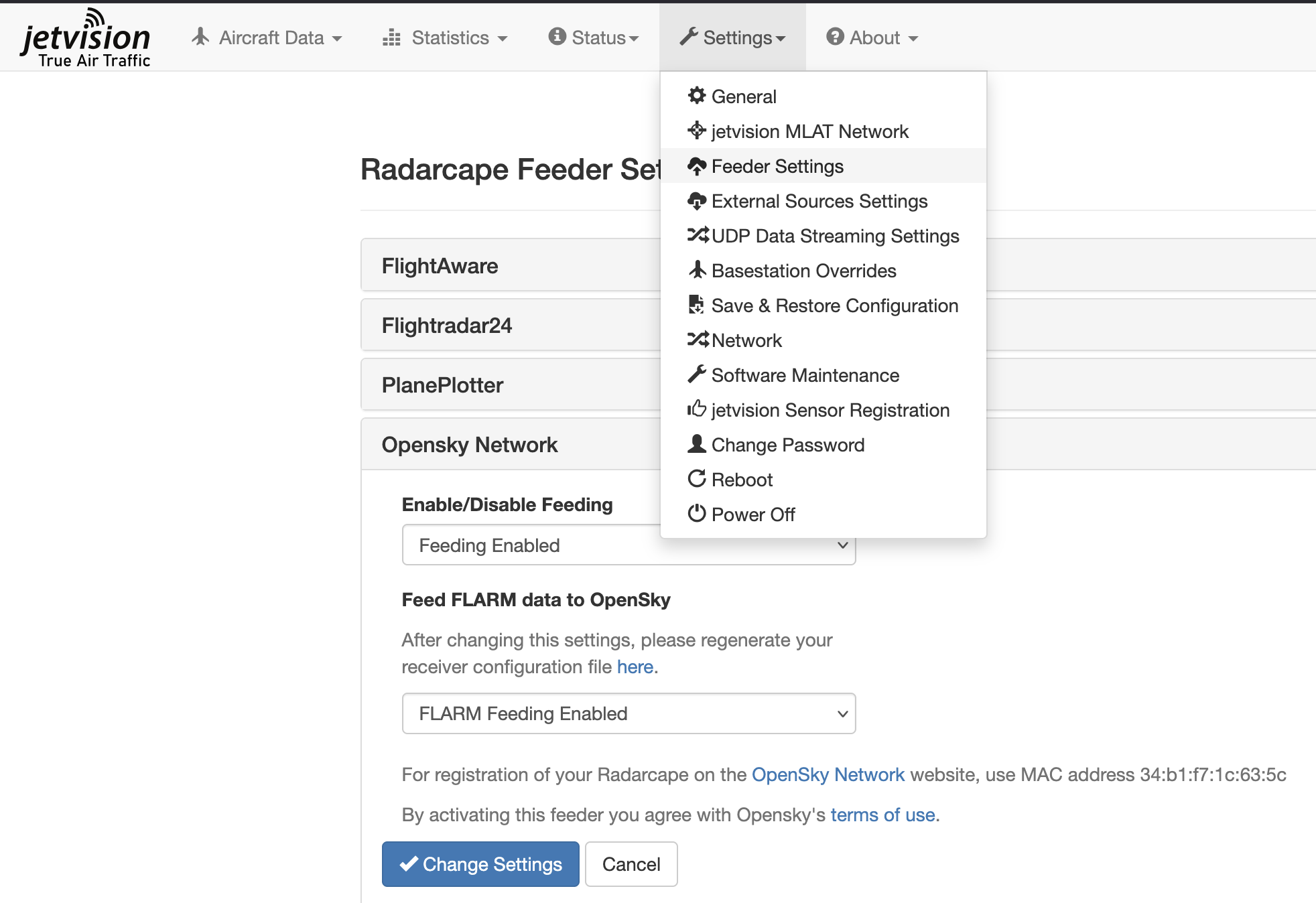Select Feeder Settings from the menu
Viewport: 1316px width, 903px height.
click(778, 165)
